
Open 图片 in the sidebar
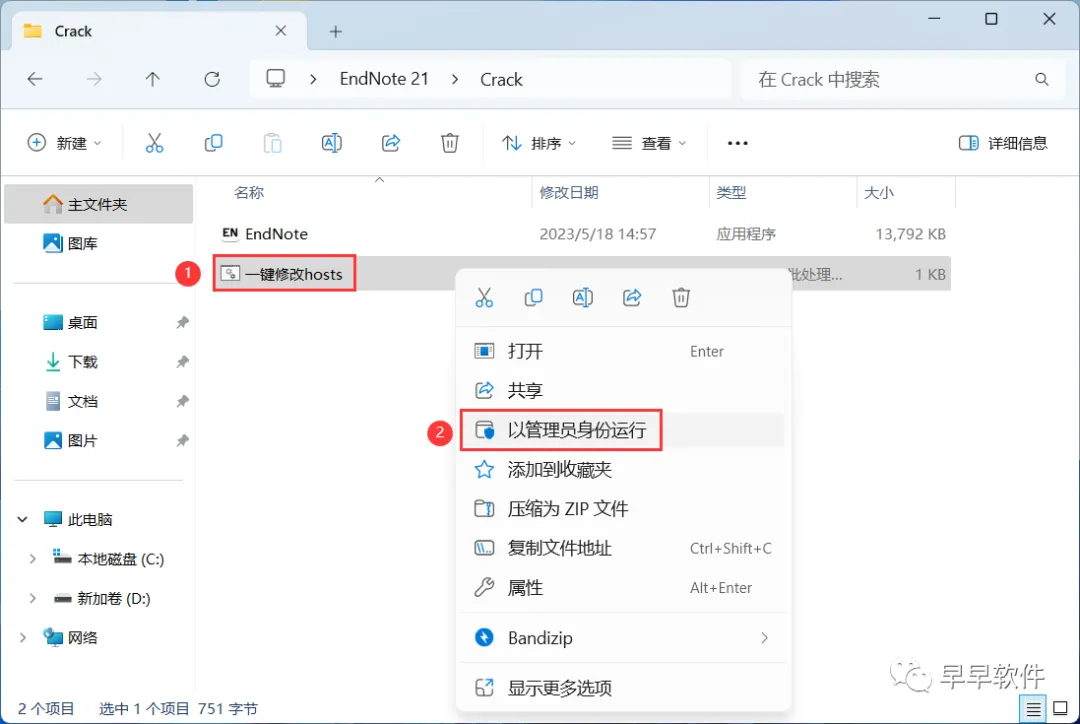tap(98, 440)
